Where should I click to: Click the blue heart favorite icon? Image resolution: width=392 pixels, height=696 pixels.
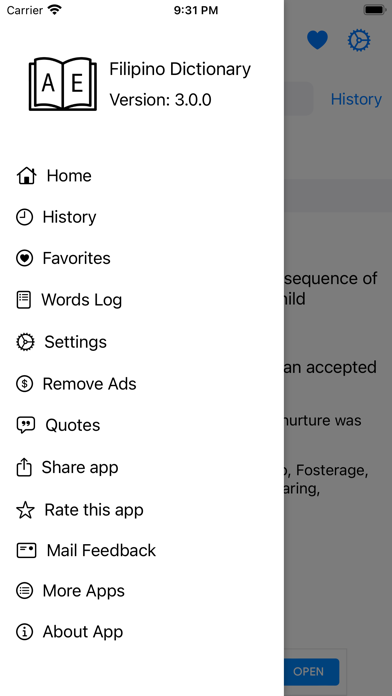317,40
